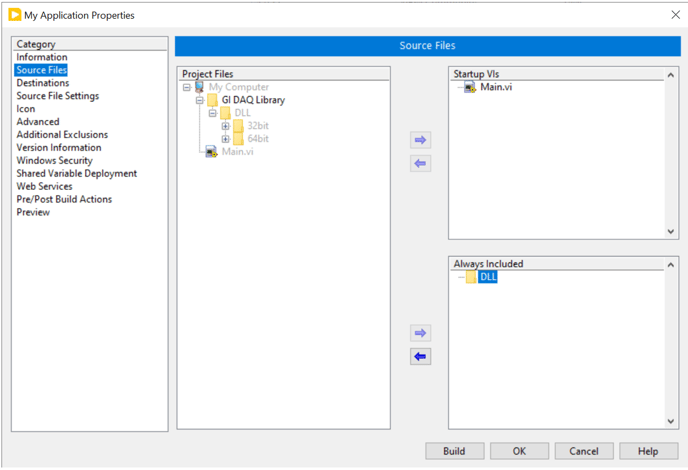This screenshot has height=470, width=688.
Task: Click the GI DAQ Library folder icon
Action: [x=212, y=101]
